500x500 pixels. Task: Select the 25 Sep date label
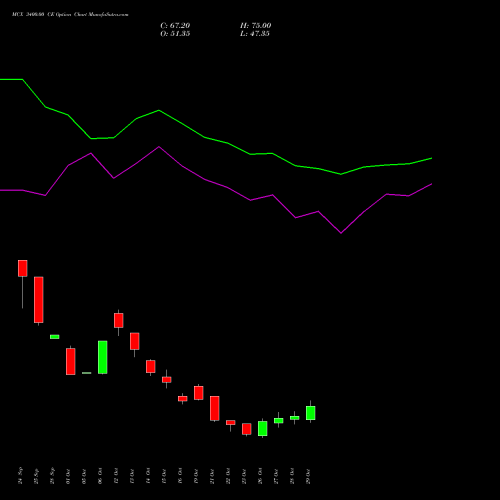point(37,476)
